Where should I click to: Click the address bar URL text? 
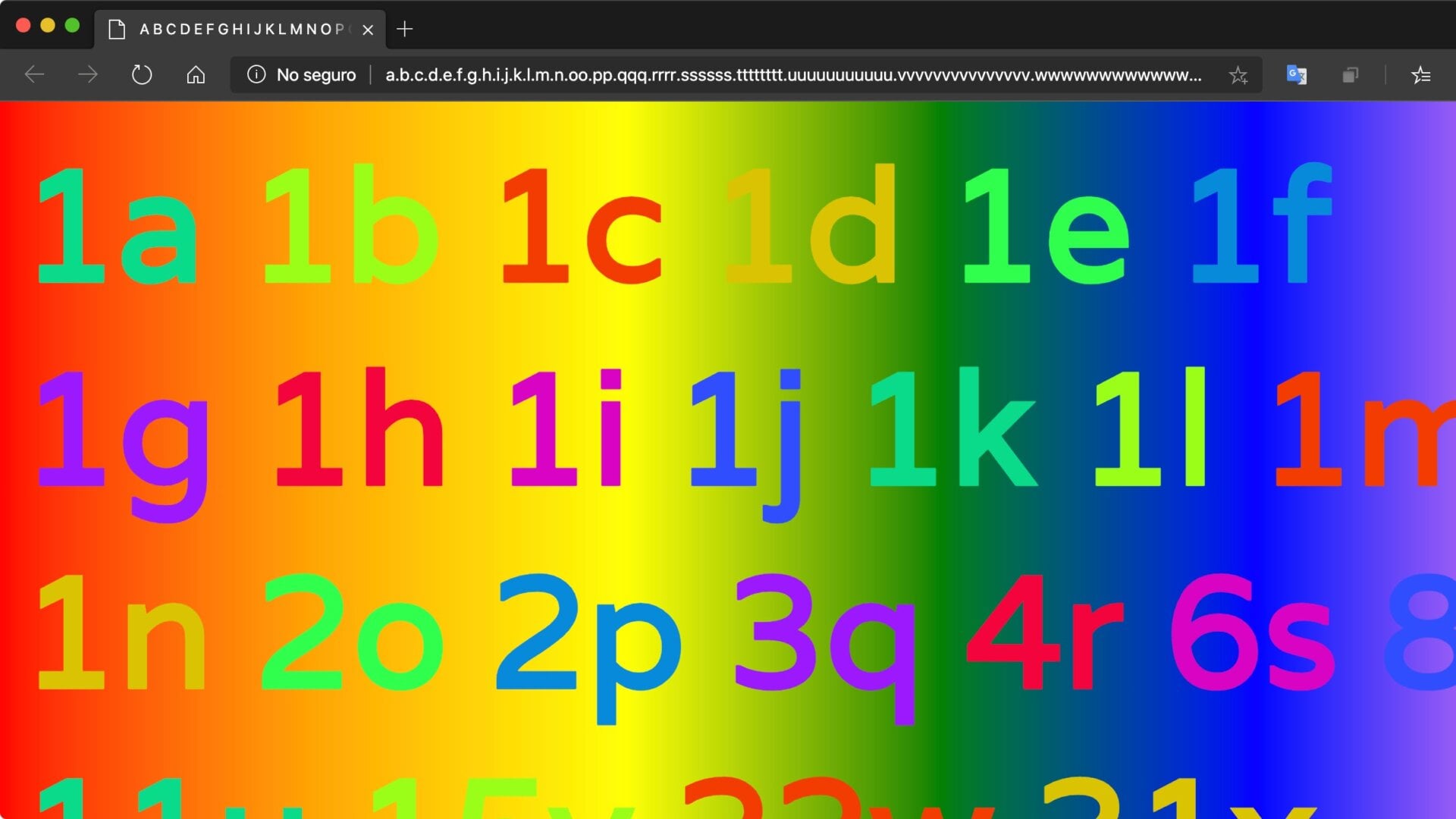click(792, 75)
